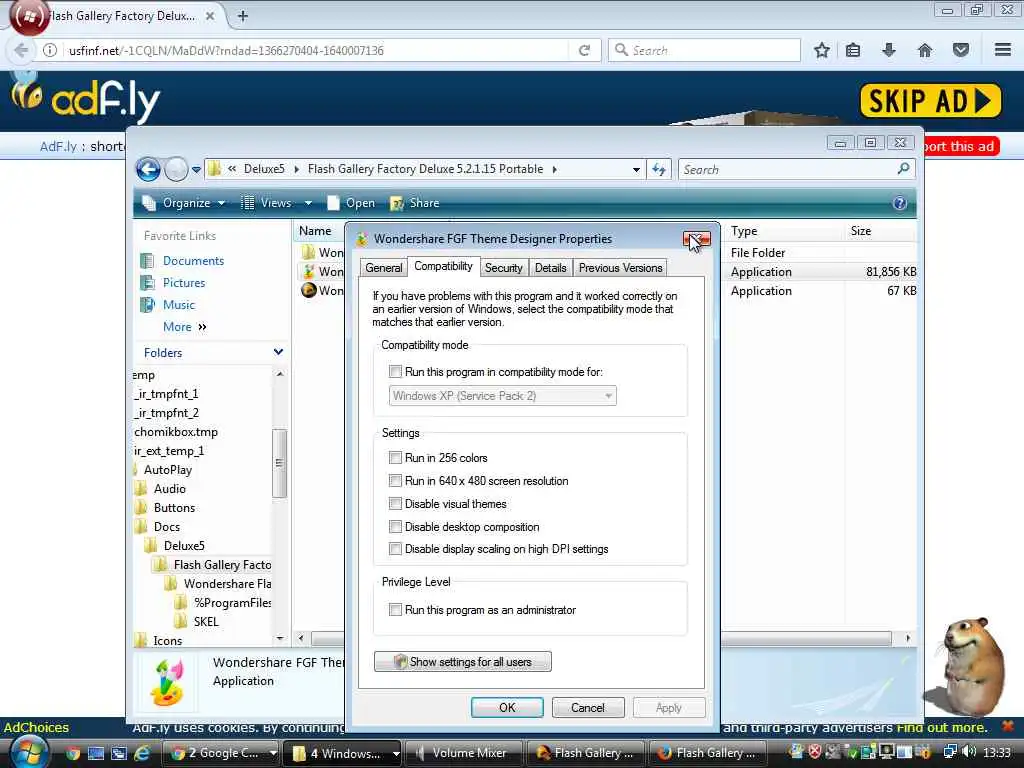Enable Run this program in compatibility mode
This screenshot has height=768, width=1024.
point(395,372)
